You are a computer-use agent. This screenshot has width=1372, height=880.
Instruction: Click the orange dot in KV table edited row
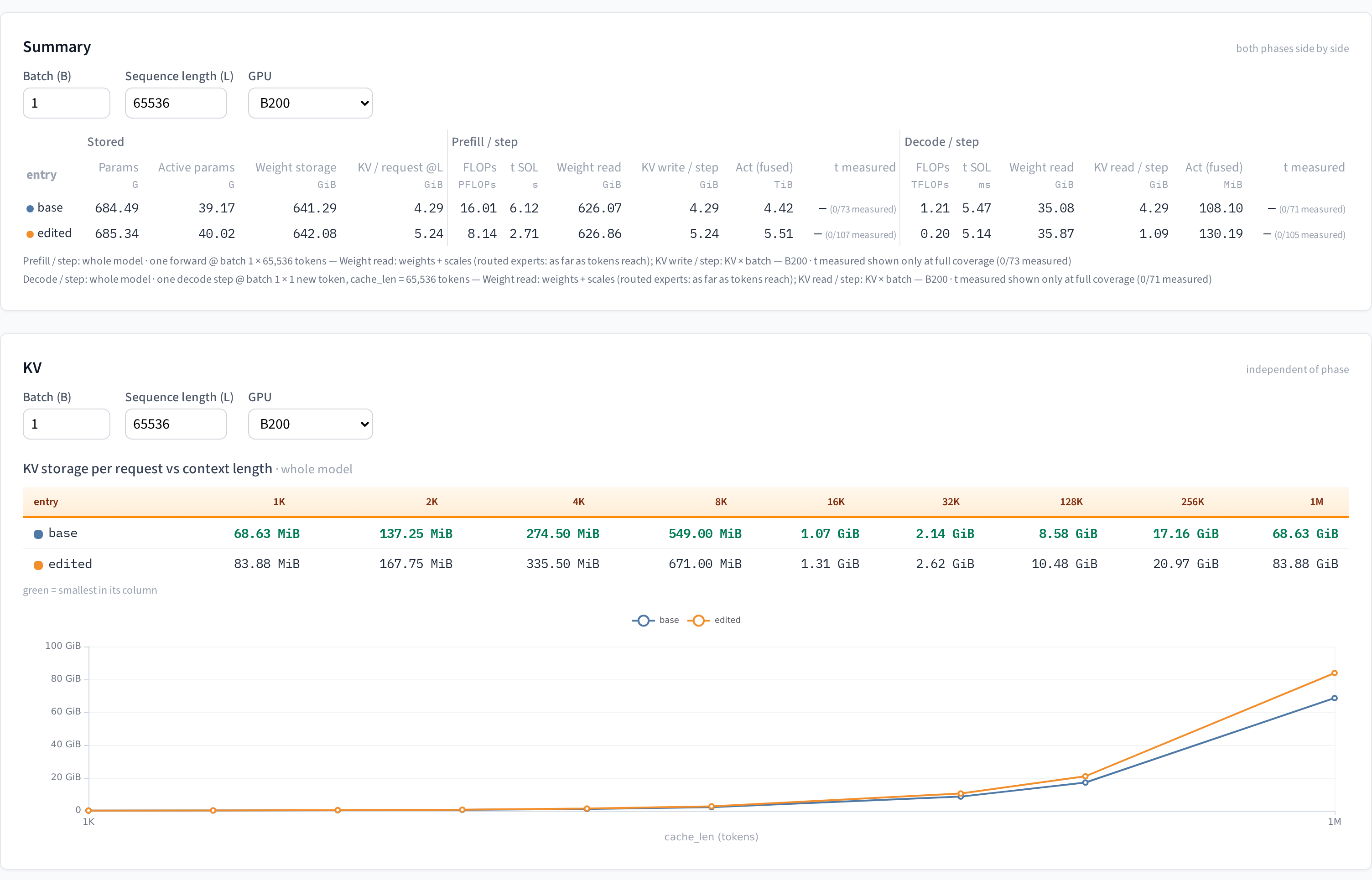point(38,565)
